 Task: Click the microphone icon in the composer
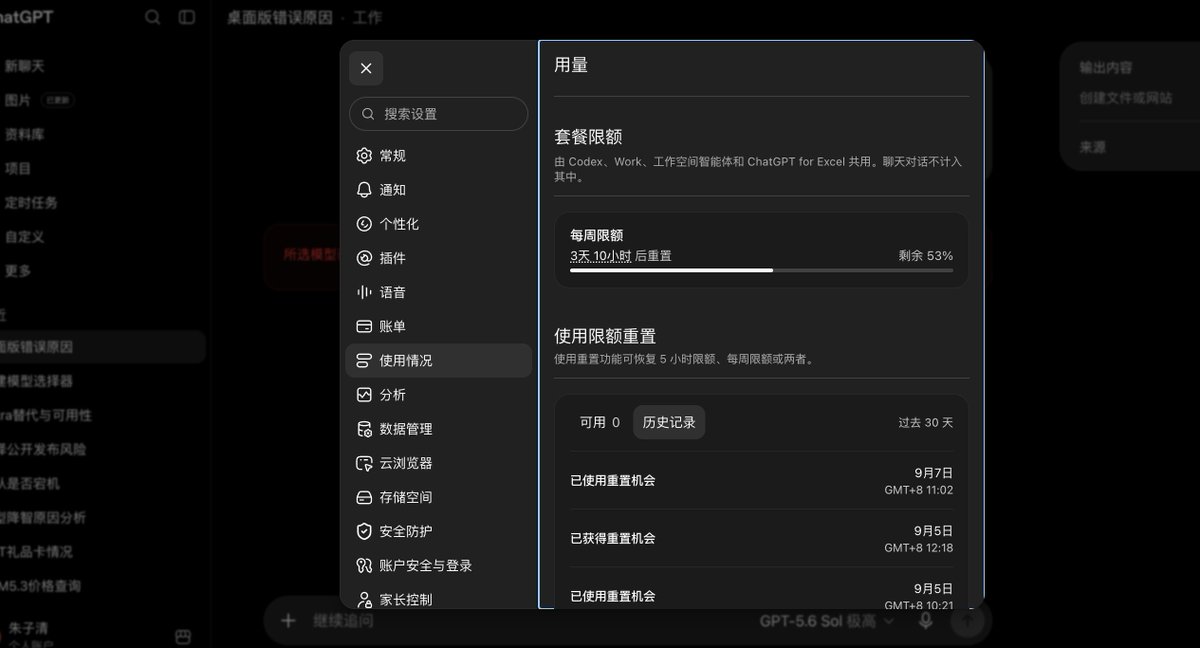(x=926, y=621)
